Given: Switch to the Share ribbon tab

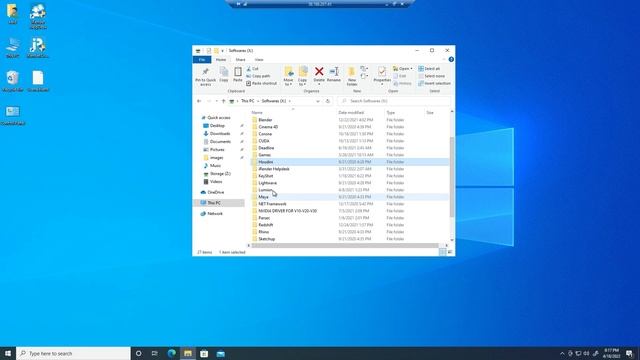Looking at the screenshot, I should click(240, 60).
